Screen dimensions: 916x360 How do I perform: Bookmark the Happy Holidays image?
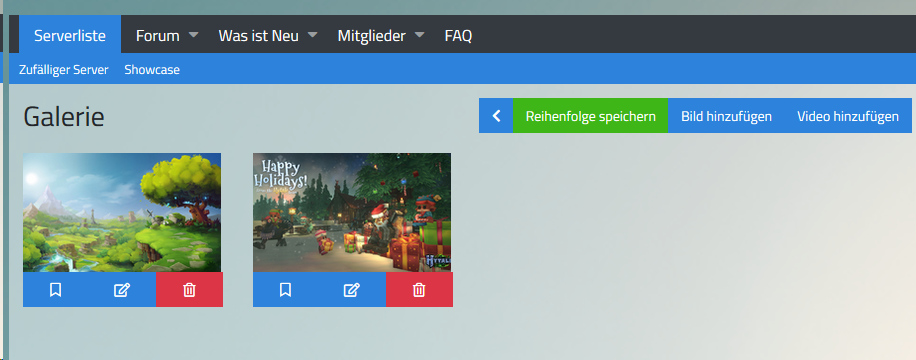pos(285,289)
